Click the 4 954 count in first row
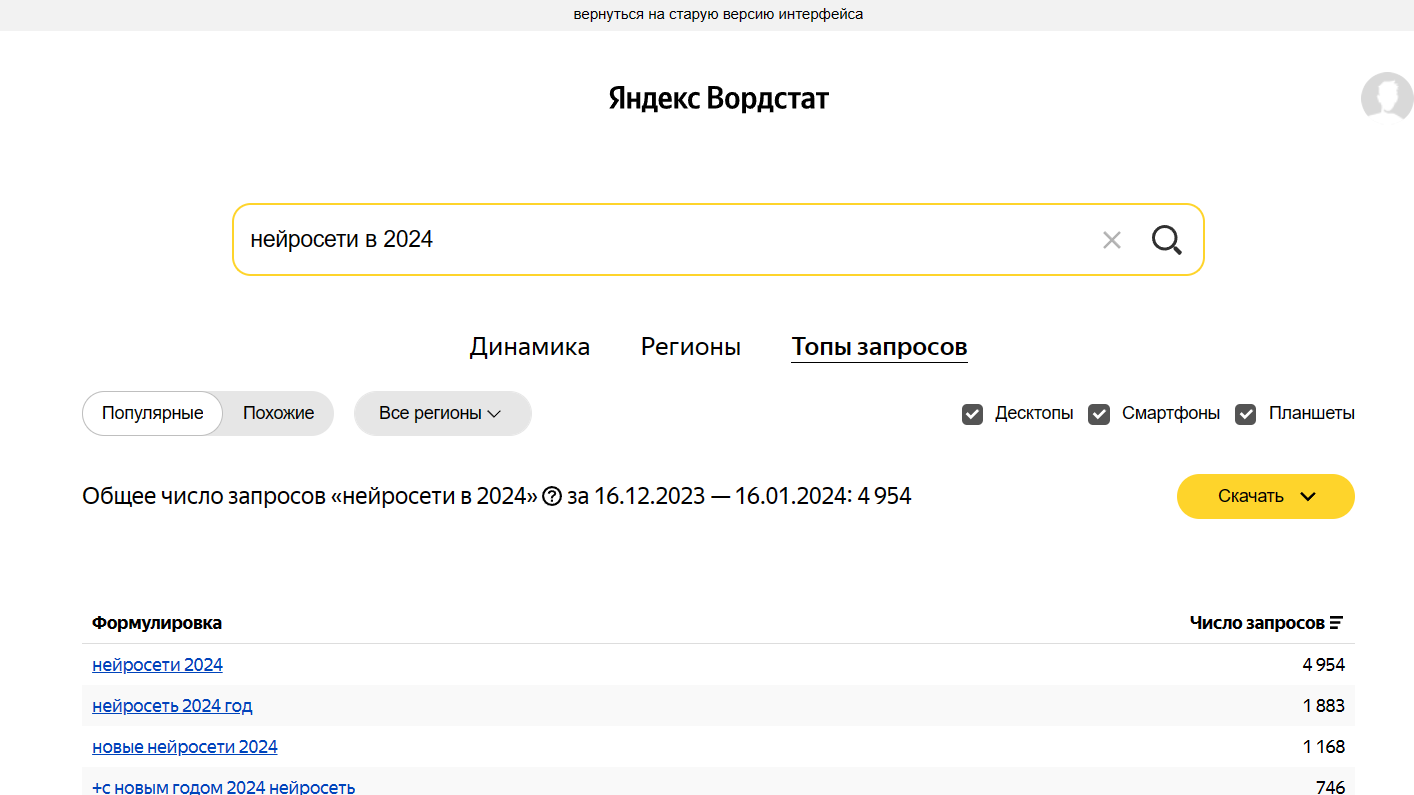This screenshot has height=795, width=1414. tap(1323, 665)
